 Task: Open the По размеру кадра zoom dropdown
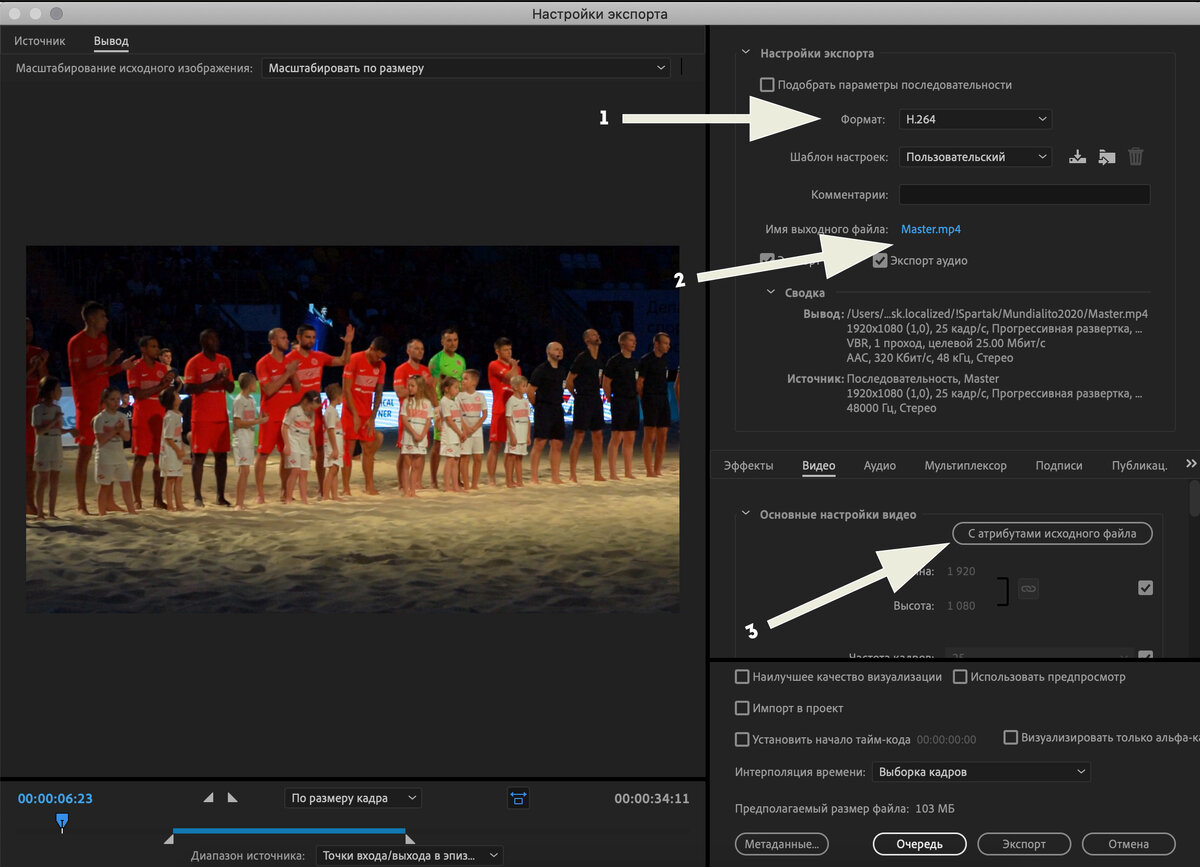[353, 798]
